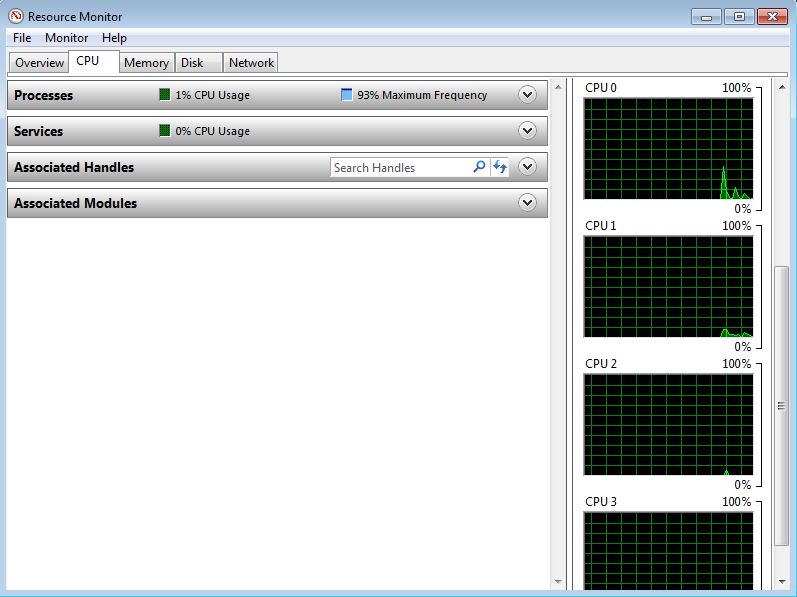
Task: Expand the Processes section
Action: (528, 95)
